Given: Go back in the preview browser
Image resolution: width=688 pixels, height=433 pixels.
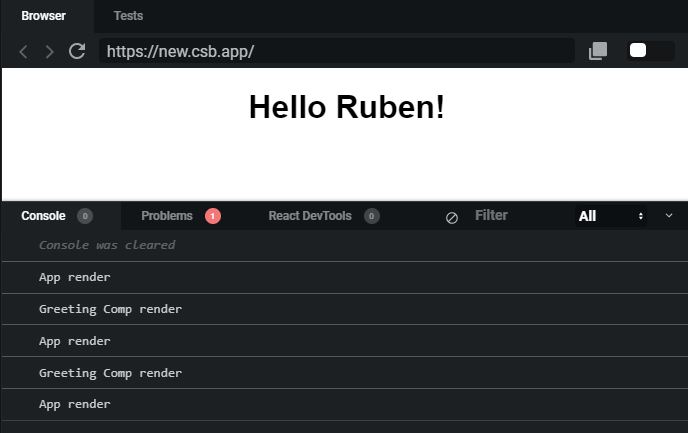Looking at the screenshot, I should click(24, 52).
